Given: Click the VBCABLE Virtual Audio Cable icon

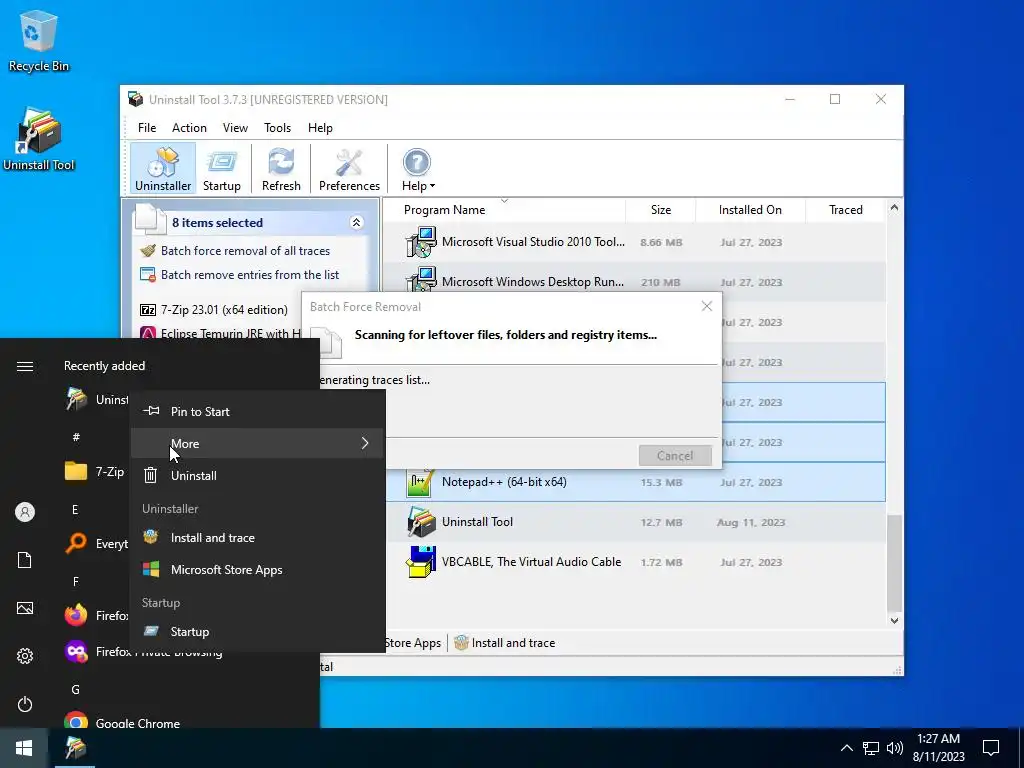Looking at the screenshot, I should pyautogui.click(x=421, y=562).
